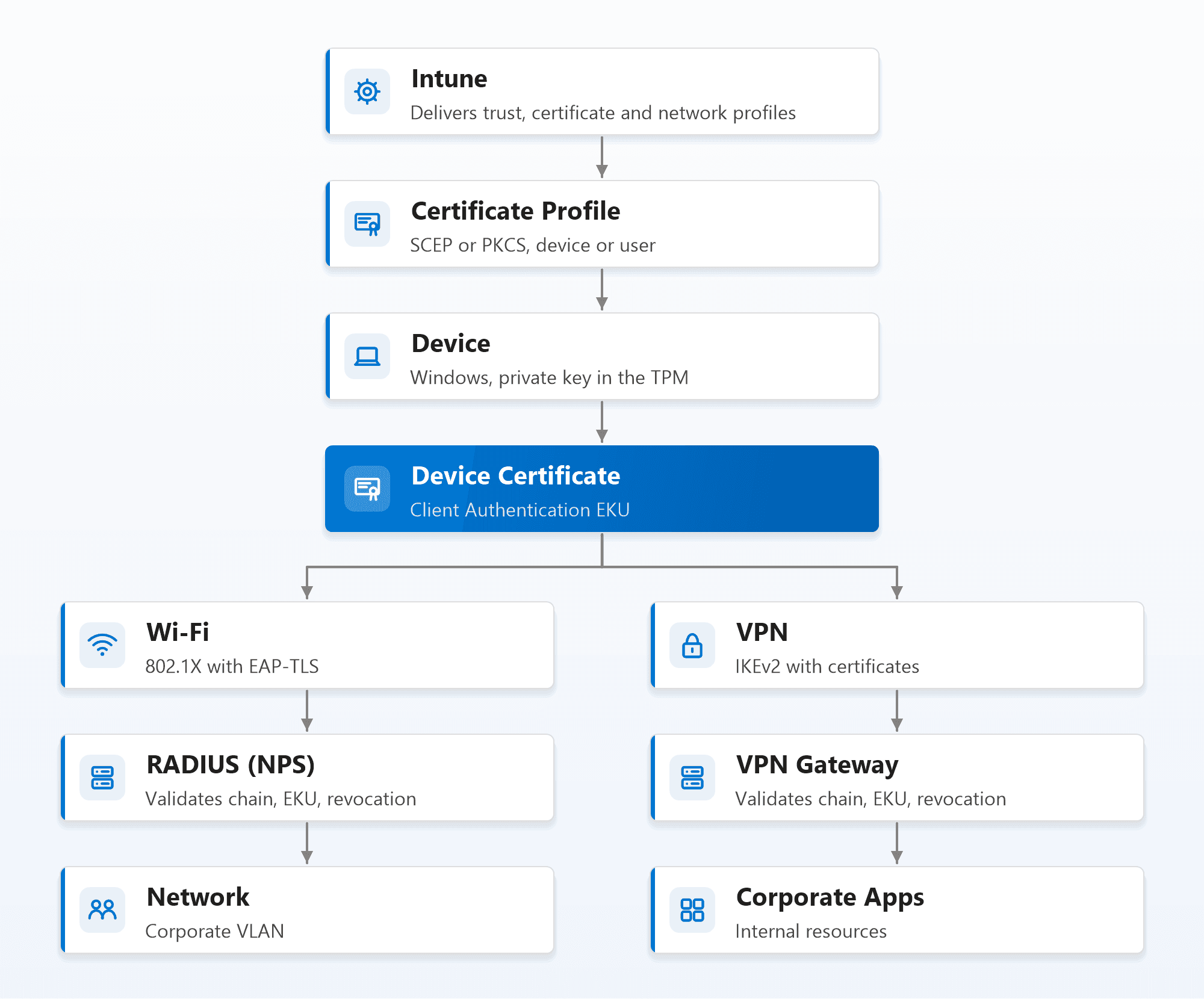This screenshot has width=1204, height=999.
Task: Click the Device Certificate badge icon
Action: pyautogui.click(x=367, y=489)
